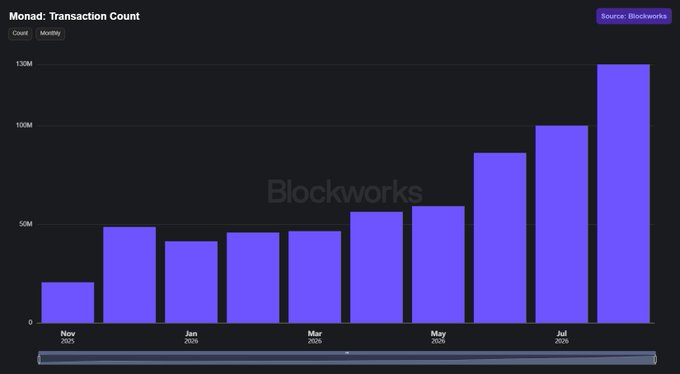Open the Source: Blockworks badge
Viewport: 680px width, 374px height.
tap(634, 16)
